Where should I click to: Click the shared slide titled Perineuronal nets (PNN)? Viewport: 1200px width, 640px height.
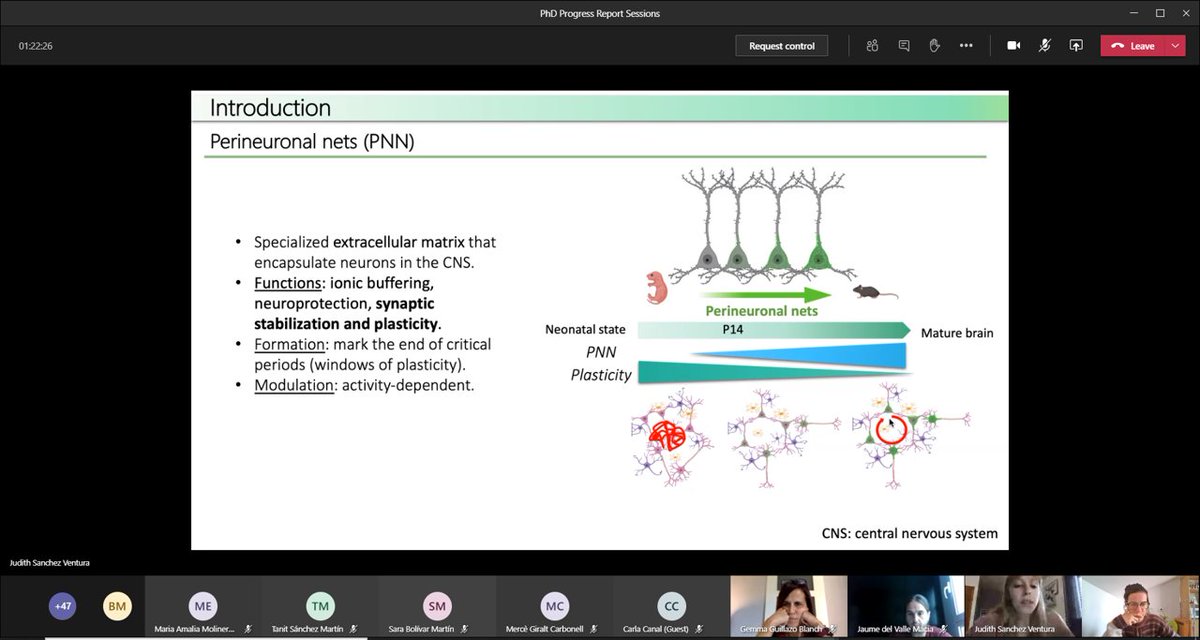(x=599, y=320)
